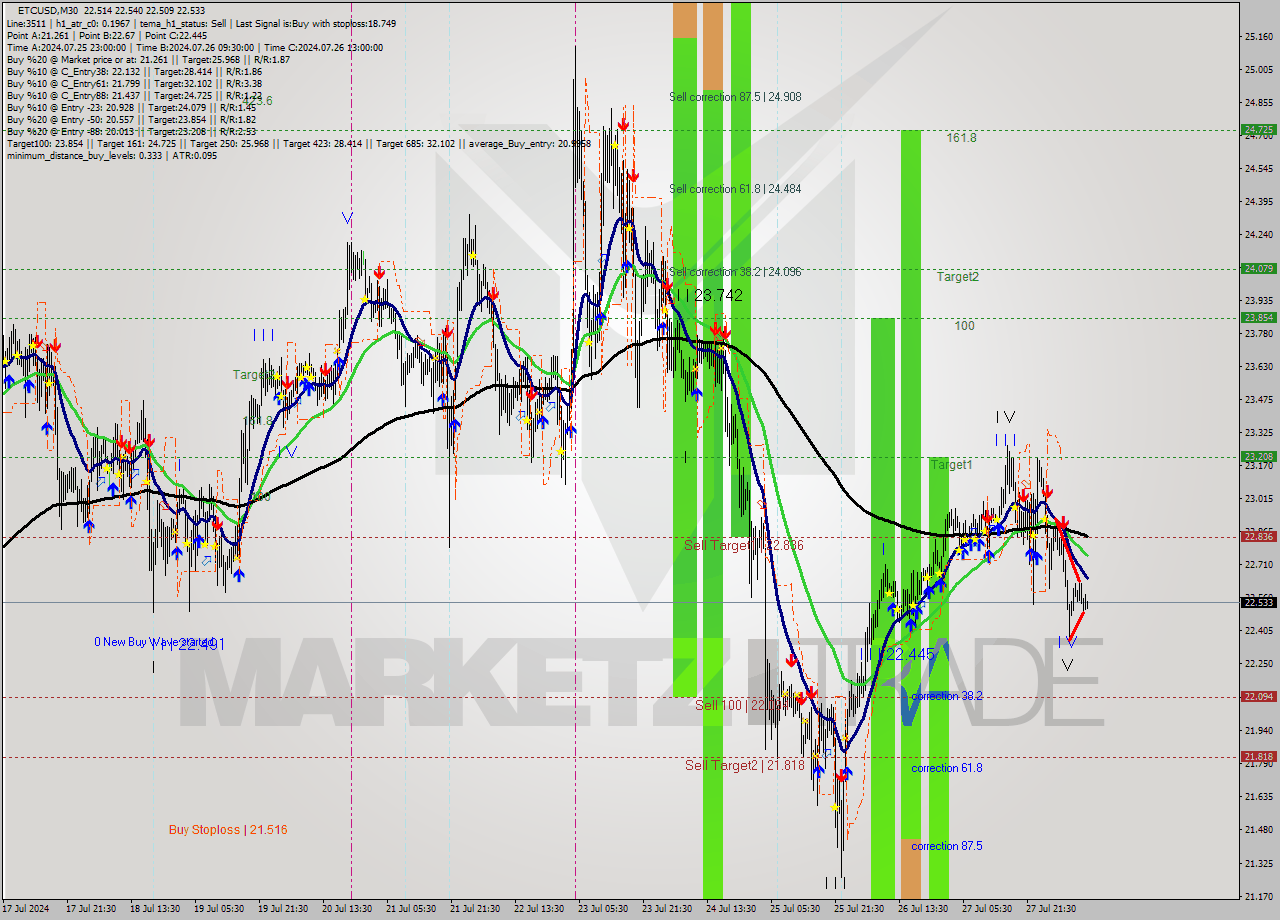Select the 'Sell Target1 | 22.836' label
Viewport: 1280px width, 920px height.
click(744, 545)
